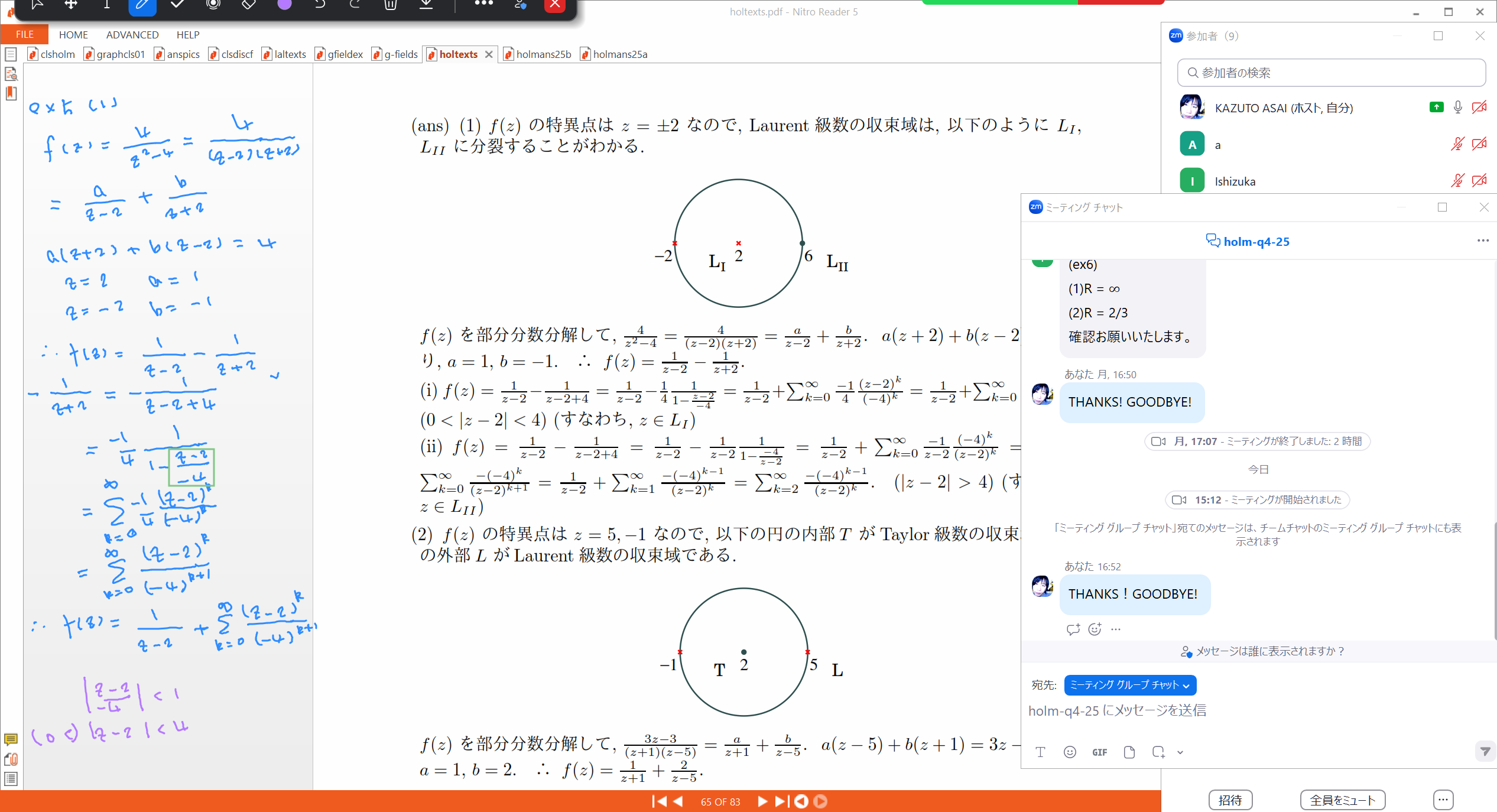Select the eraser tool in annotation toolbar
The height and width of the screenshot is (812, 1497).
pos(249,5)
